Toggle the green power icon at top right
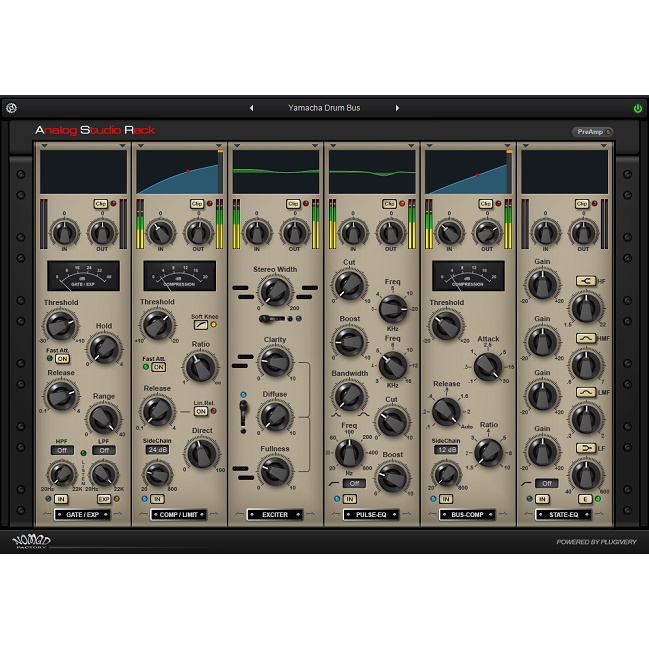This screenshot has height=649, width=649. (x=637, y=108)
